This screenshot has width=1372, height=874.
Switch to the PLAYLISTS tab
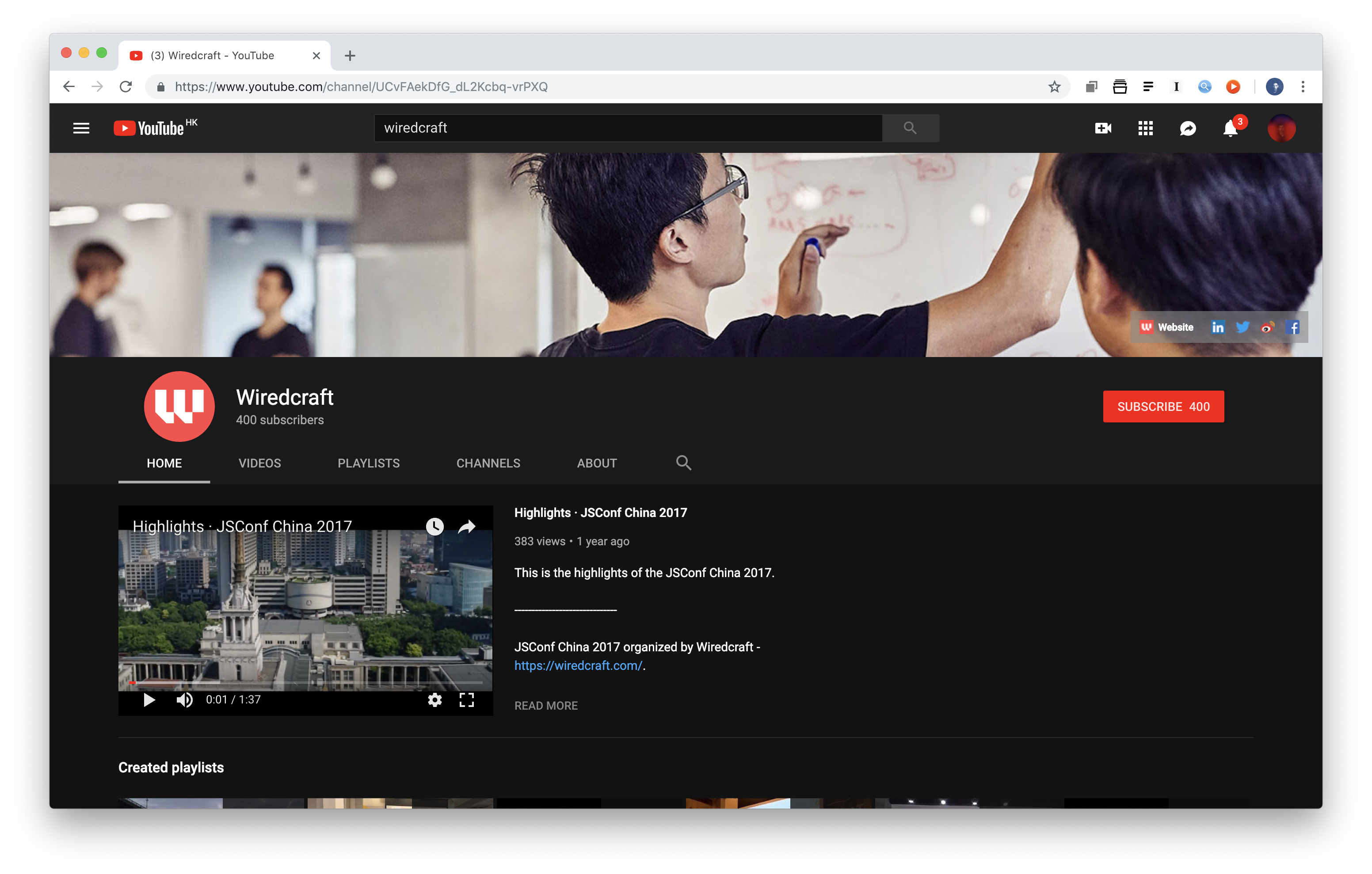click(x=369, y=463)
